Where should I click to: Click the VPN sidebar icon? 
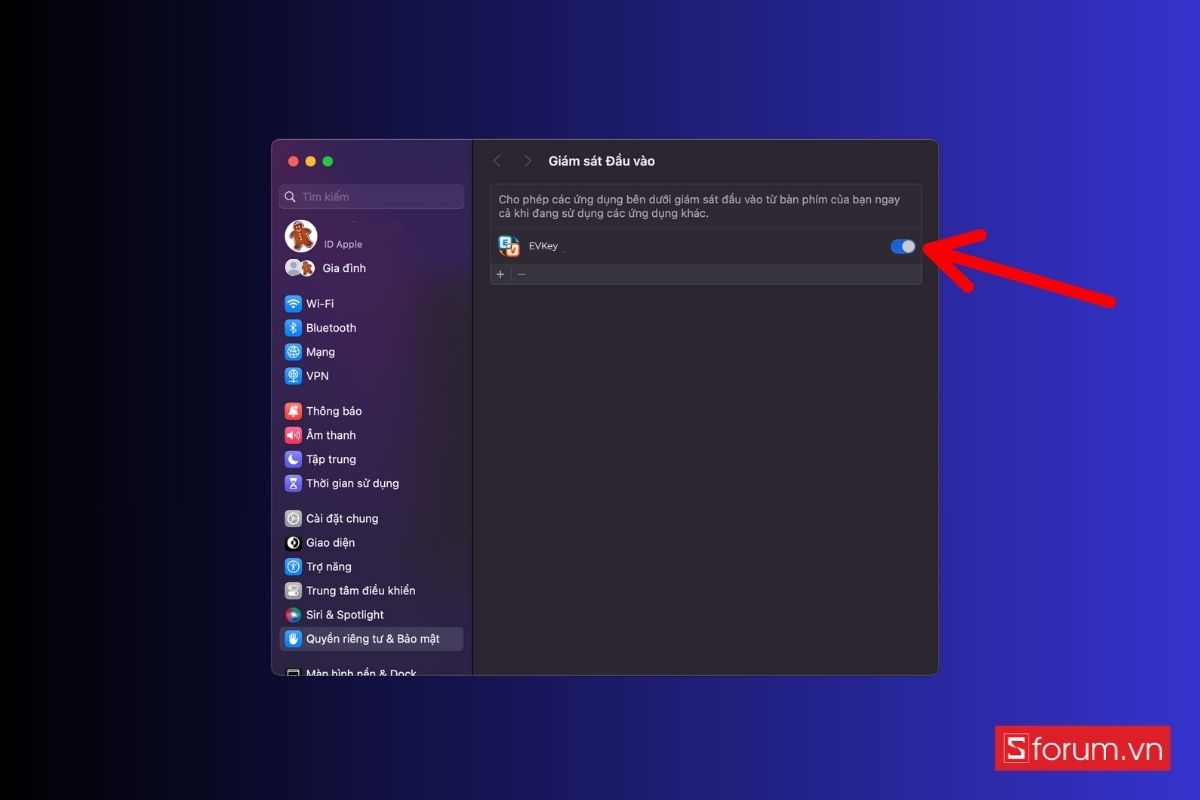tap(293, 376)
